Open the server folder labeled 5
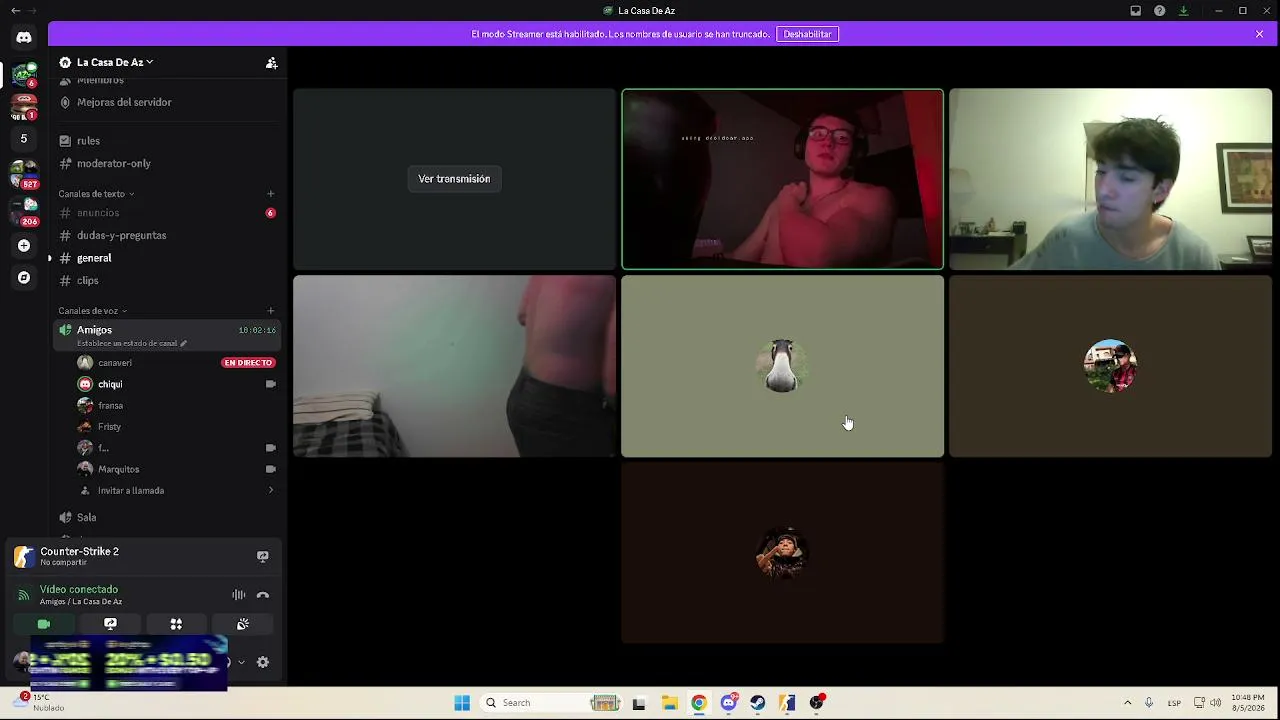This screenshot has width=1280, height=720. (x=24, y=139)
